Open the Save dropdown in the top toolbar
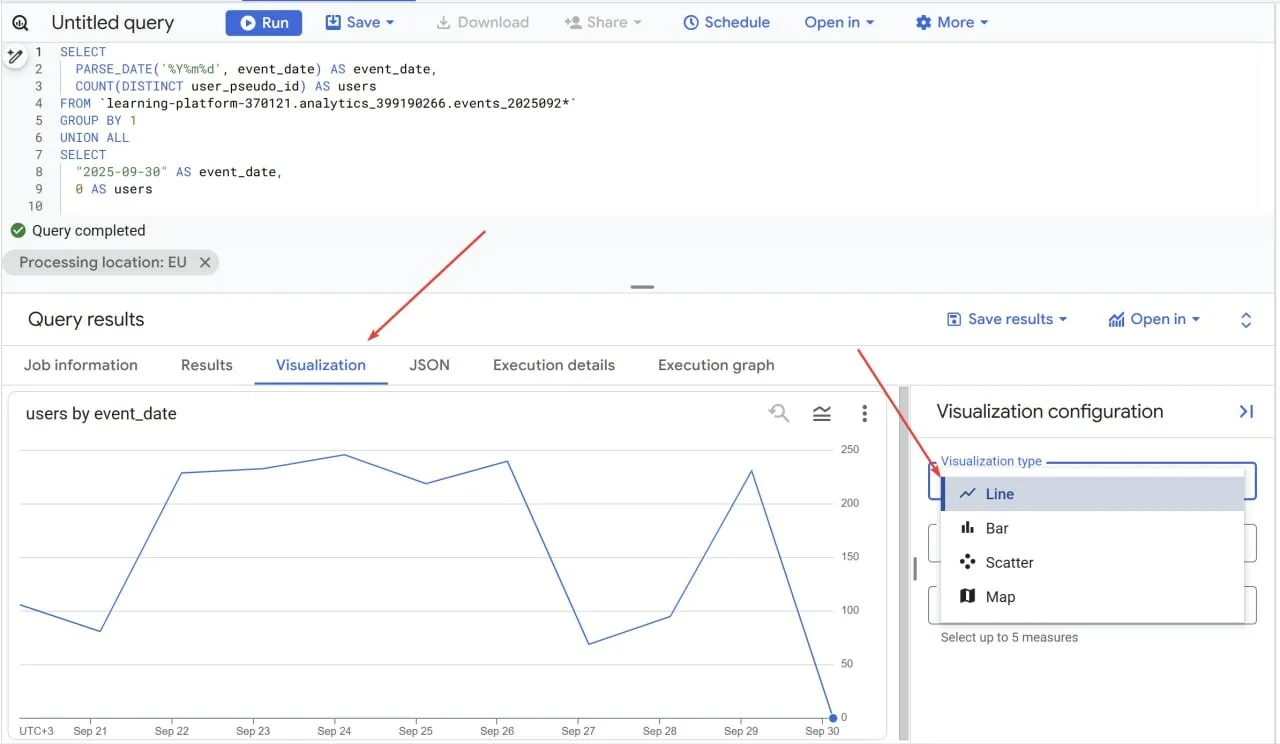Image resolution: width=1280 pixels, height=744 pixels. point(360,22)
